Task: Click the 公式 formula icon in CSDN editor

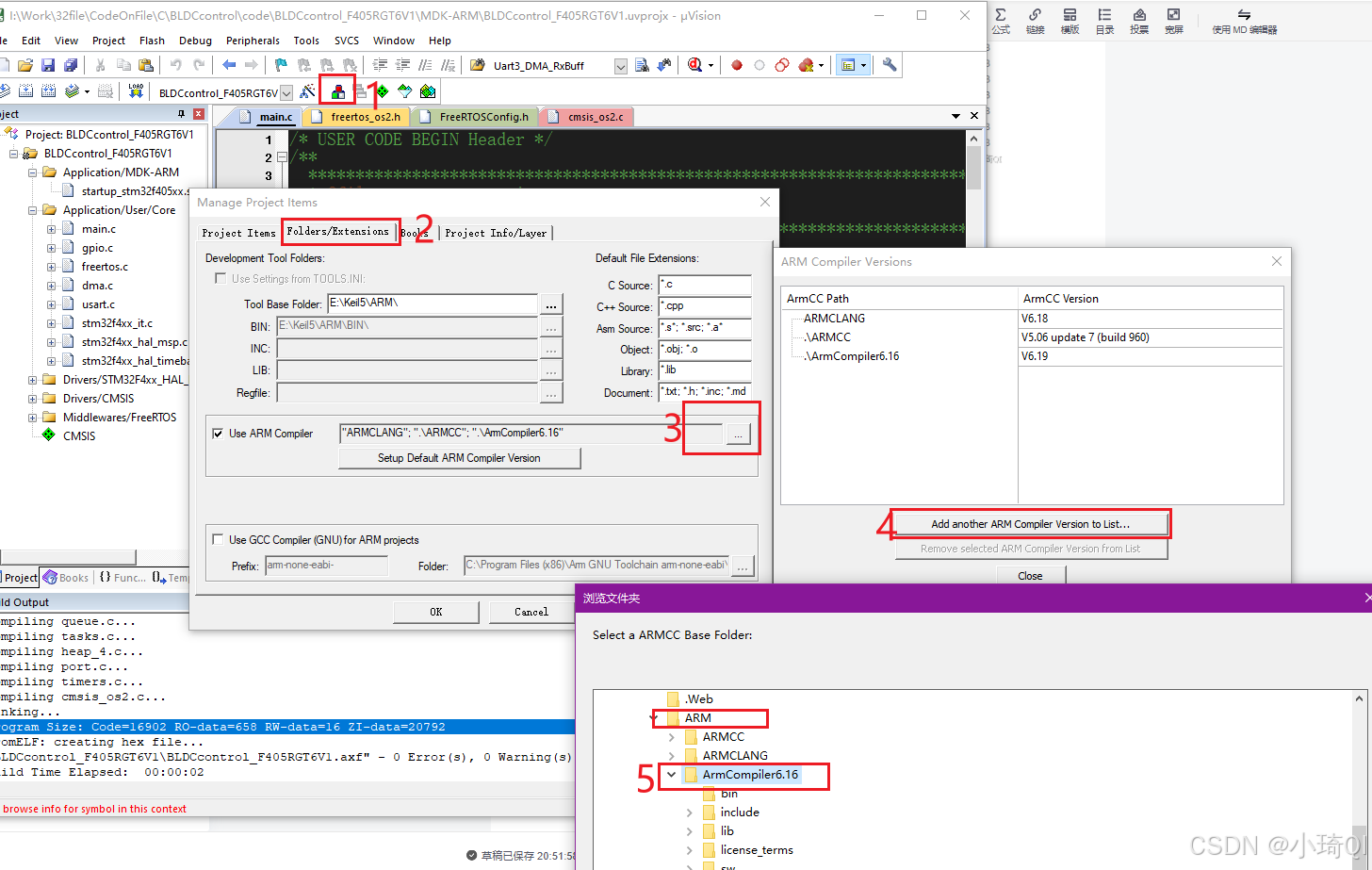Action: [x=1001, y=21]
